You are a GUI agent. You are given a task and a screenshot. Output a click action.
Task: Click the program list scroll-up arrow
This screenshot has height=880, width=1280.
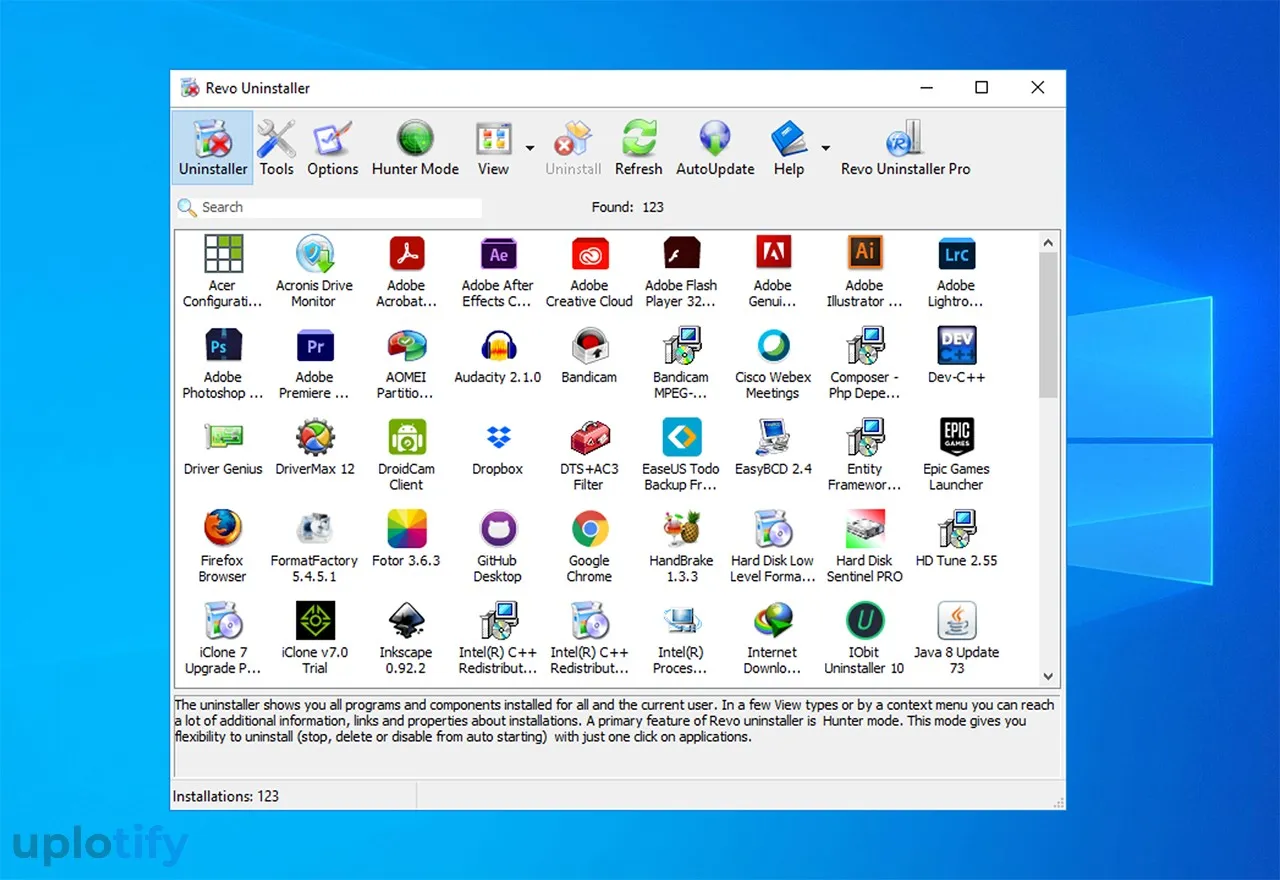click(x=1049, y=242)
